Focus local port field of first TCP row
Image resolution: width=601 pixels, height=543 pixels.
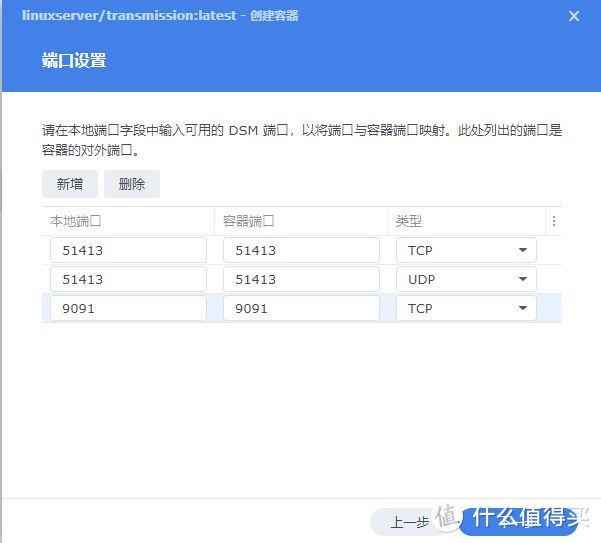[128, 250]
